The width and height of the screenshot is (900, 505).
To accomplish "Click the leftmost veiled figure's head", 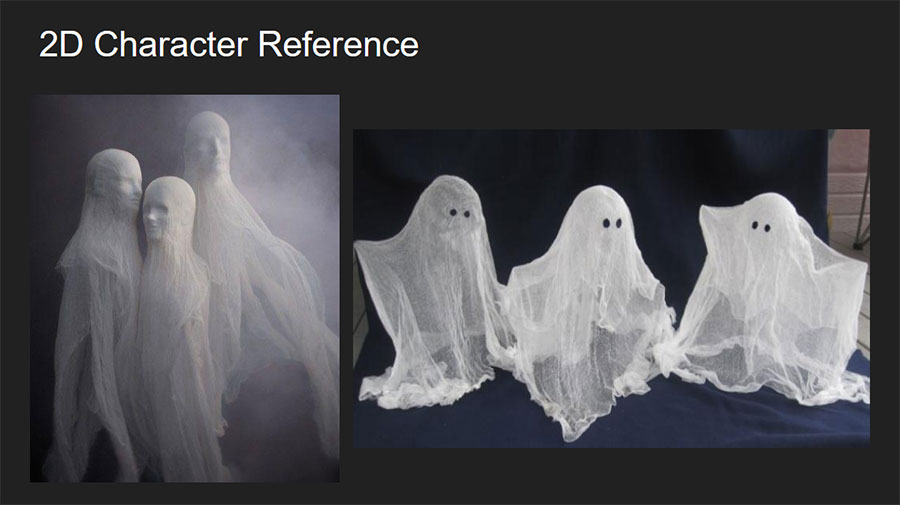I will pos(115,179).
